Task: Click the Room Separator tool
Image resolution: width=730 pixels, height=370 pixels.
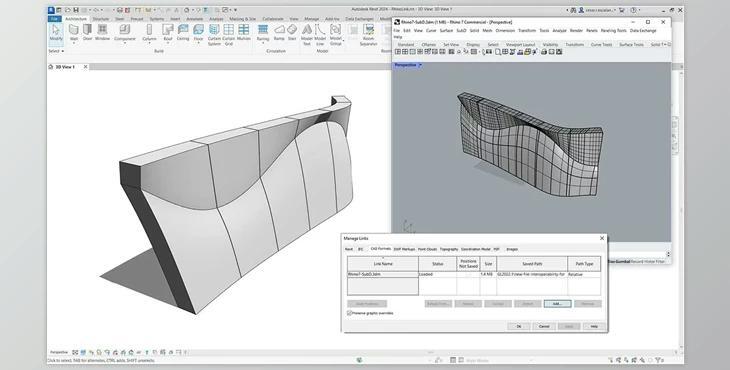Action: [x=368, y=34]
